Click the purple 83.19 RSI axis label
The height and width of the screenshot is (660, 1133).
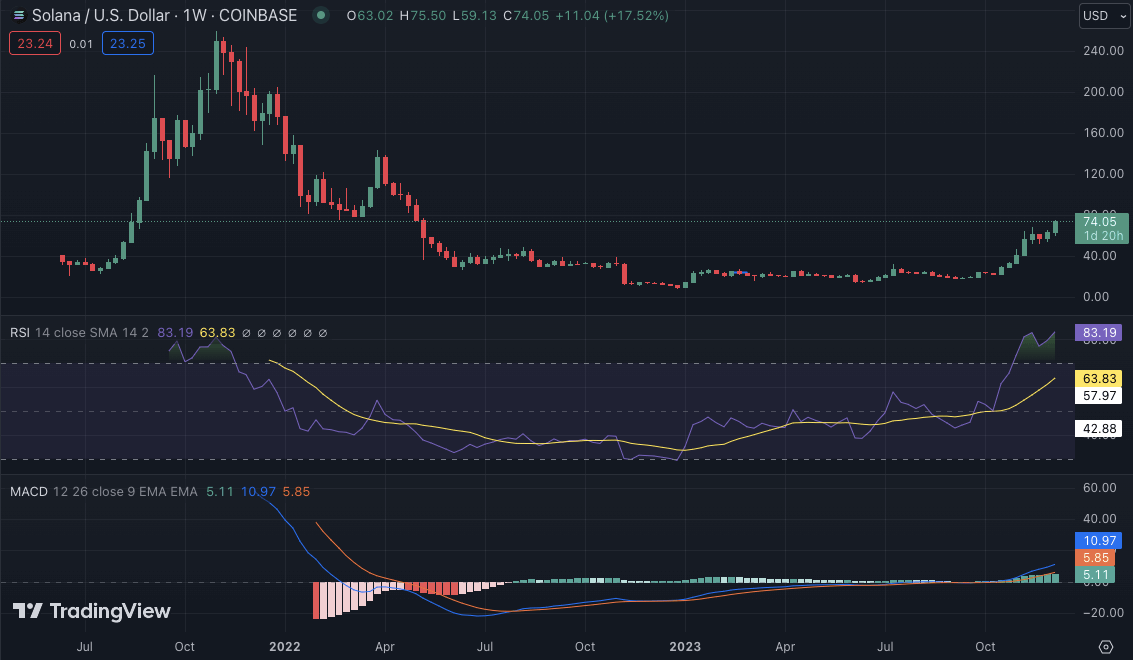(x=1099, y=332)
